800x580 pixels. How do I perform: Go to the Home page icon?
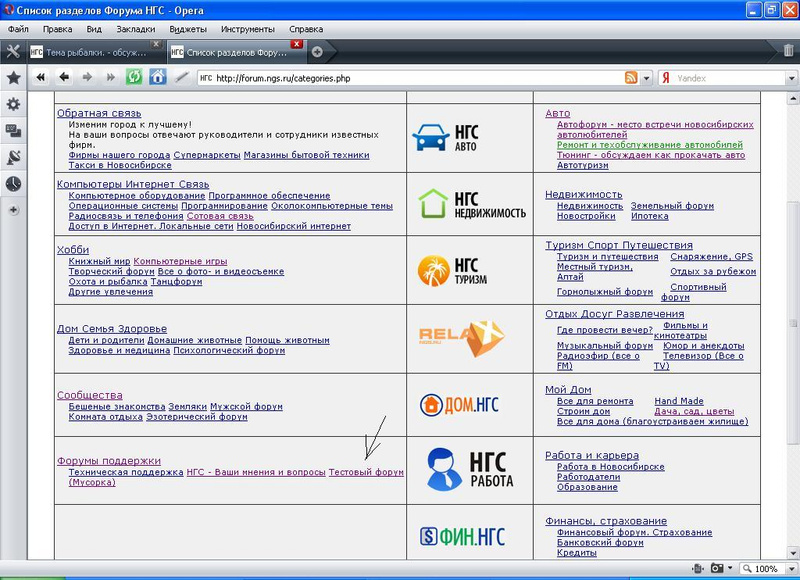[x=157, y=77]
